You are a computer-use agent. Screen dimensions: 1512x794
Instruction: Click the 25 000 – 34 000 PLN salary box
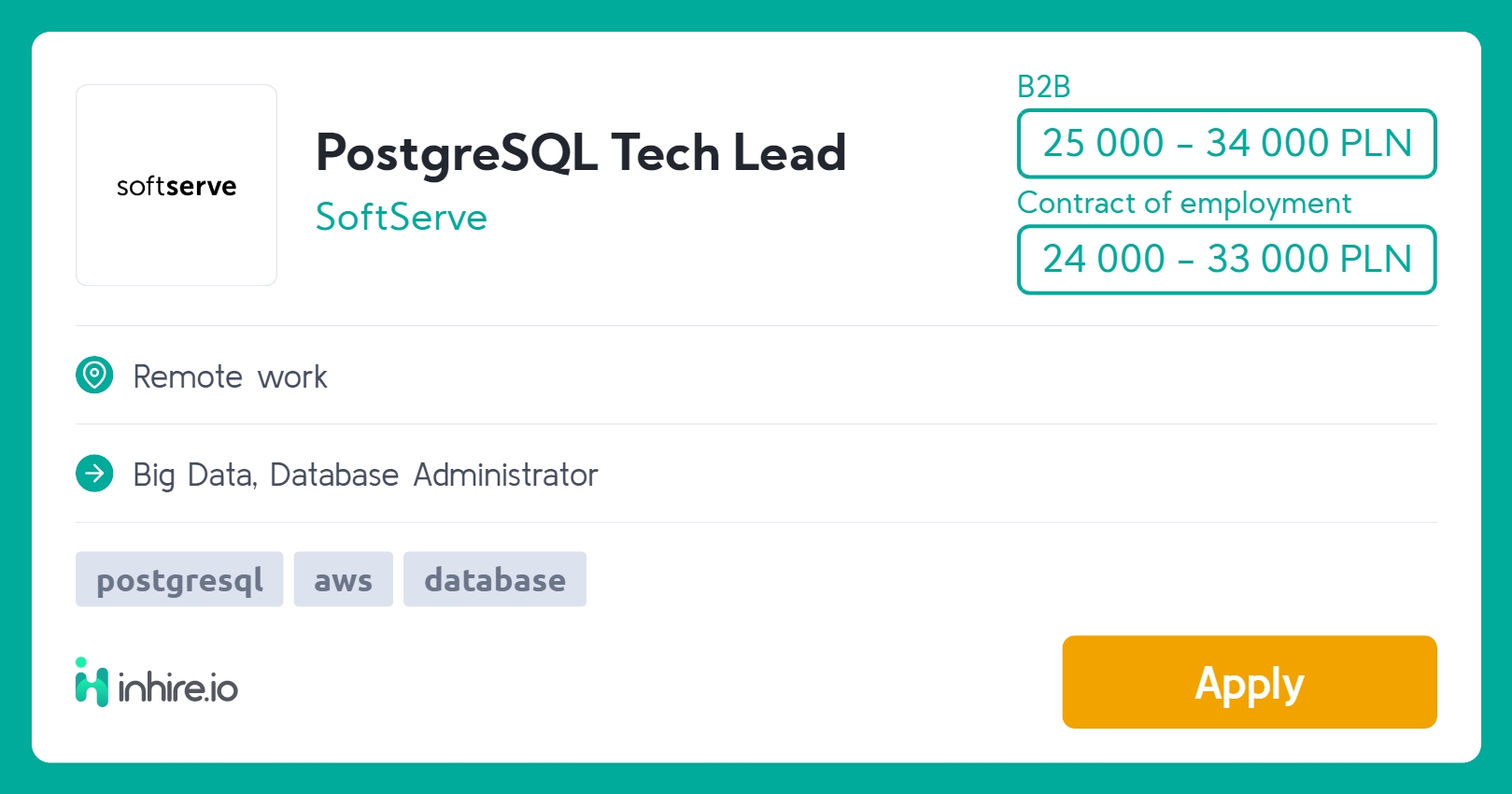click(1226, 144)
